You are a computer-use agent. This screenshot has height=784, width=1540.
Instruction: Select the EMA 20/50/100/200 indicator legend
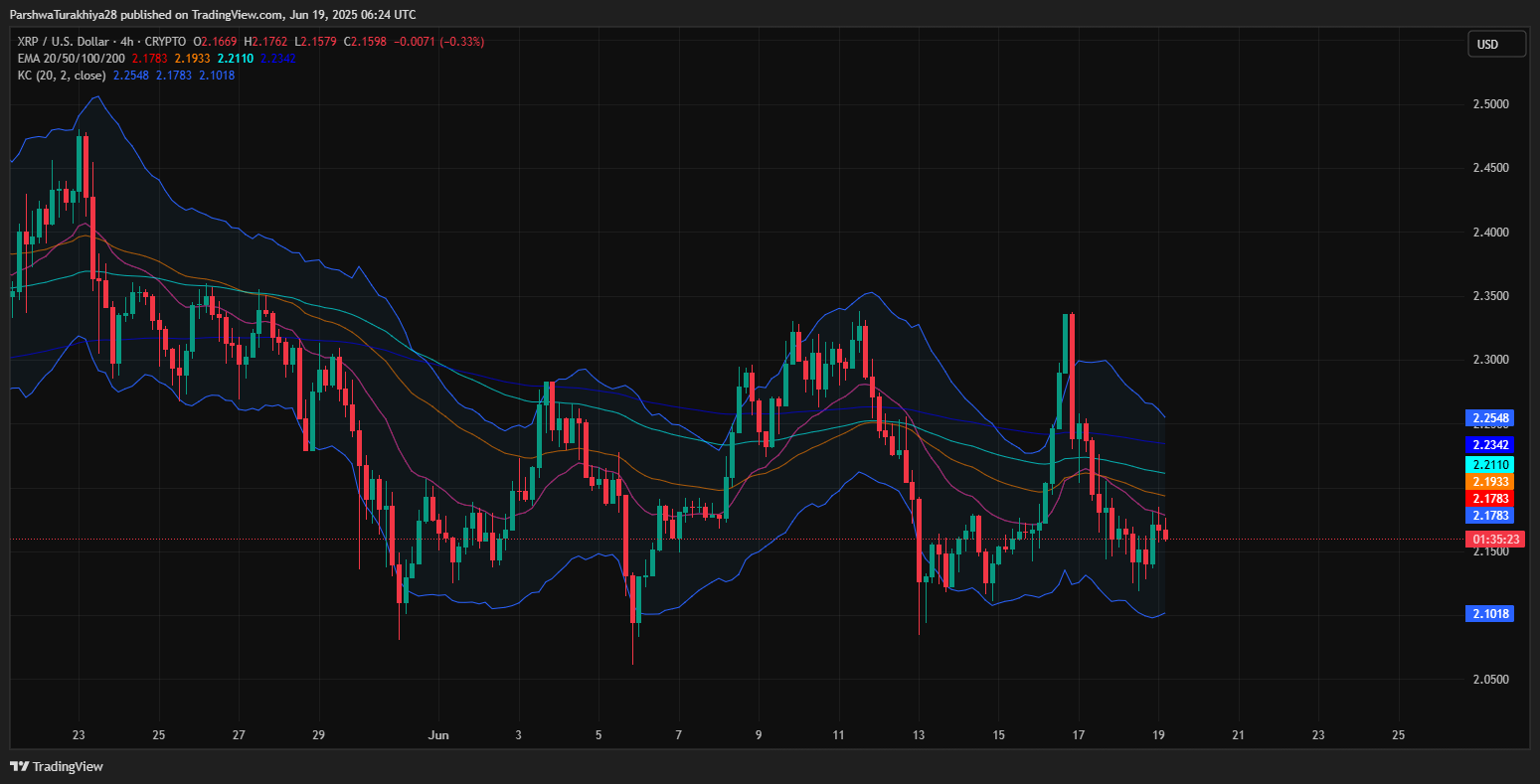coord(68,59)
